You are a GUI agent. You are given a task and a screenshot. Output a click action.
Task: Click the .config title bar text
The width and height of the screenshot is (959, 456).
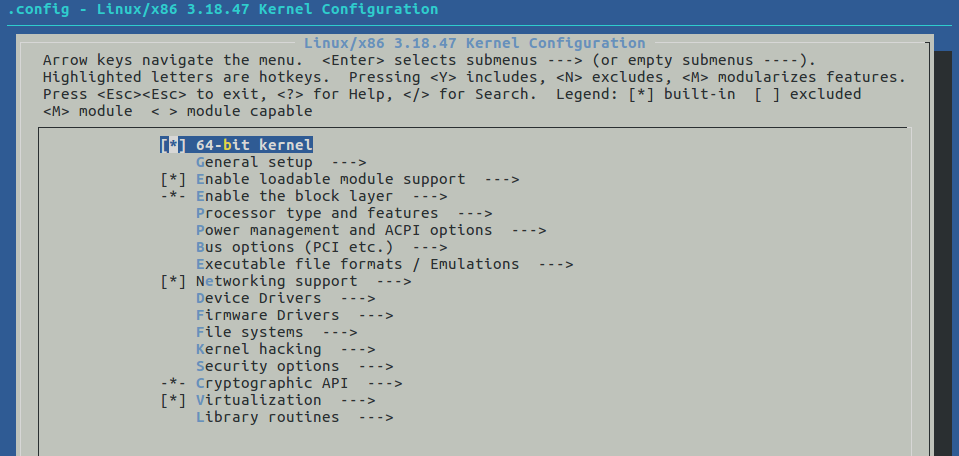(x=223, y=10)
